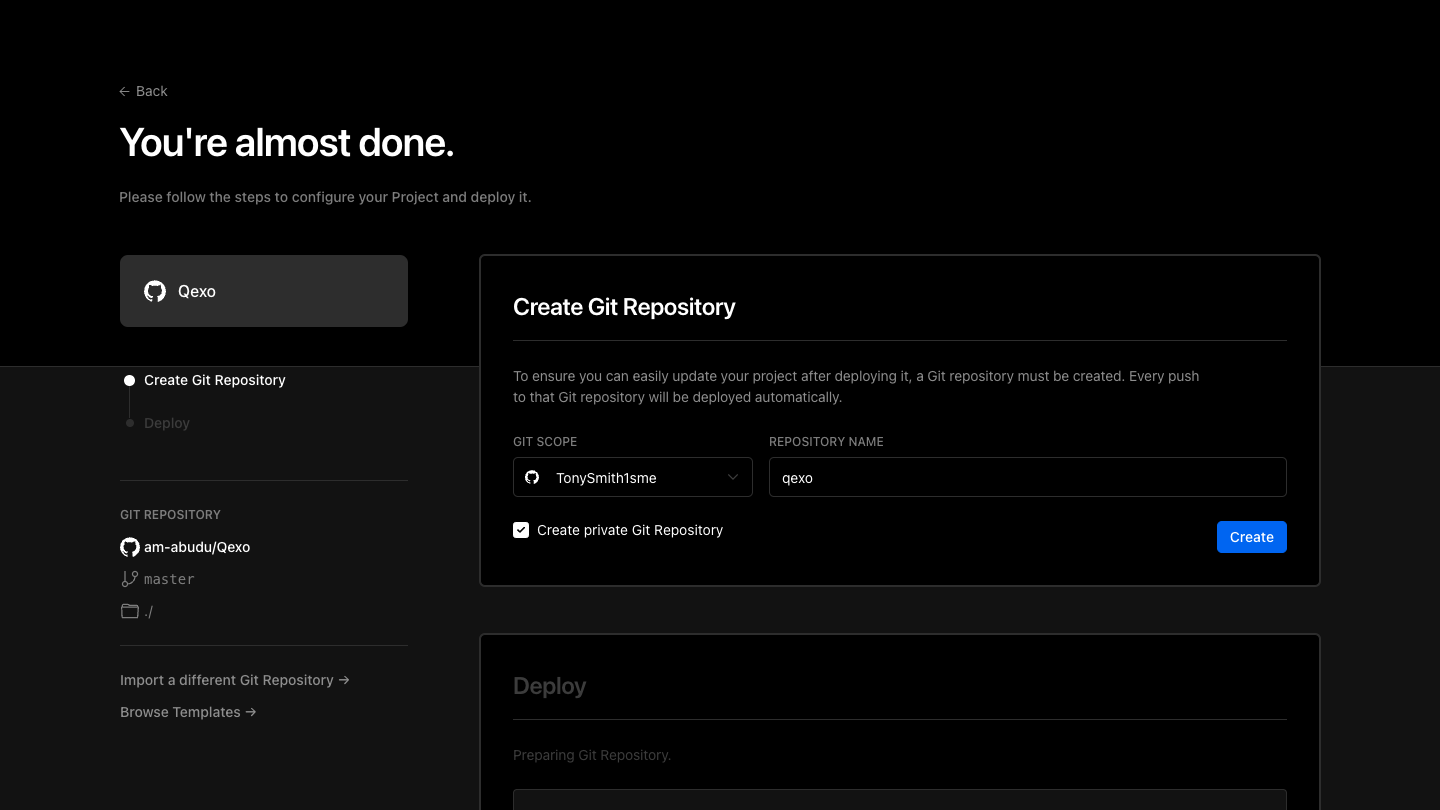The image size is (1440, 810).
Task: Uncheck Create private Git Repository checkbox
Action: 521,530
